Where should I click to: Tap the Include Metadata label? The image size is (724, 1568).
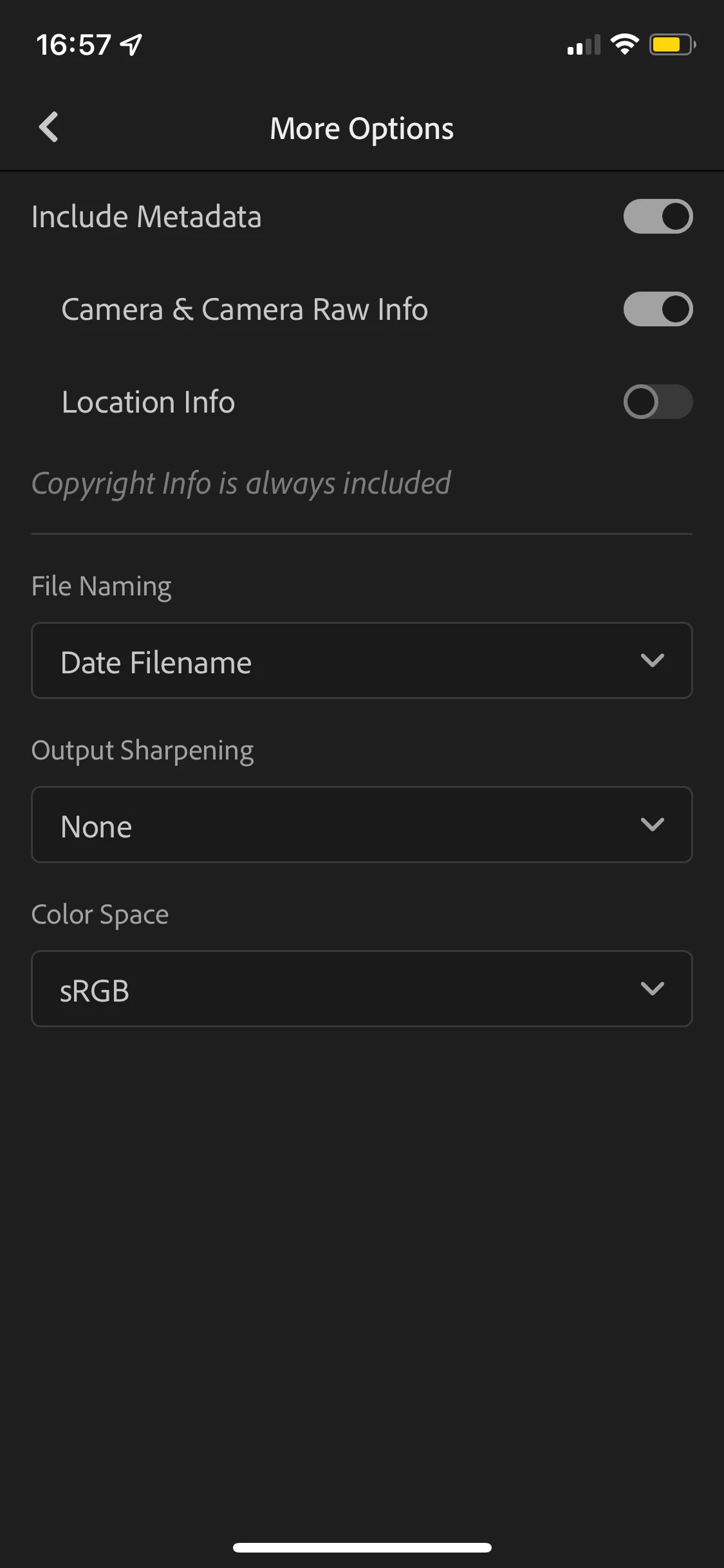147,216
